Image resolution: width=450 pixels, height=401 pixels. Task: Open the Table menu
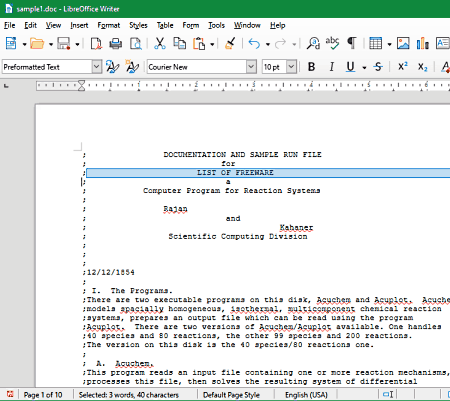(x=165, y=25)
